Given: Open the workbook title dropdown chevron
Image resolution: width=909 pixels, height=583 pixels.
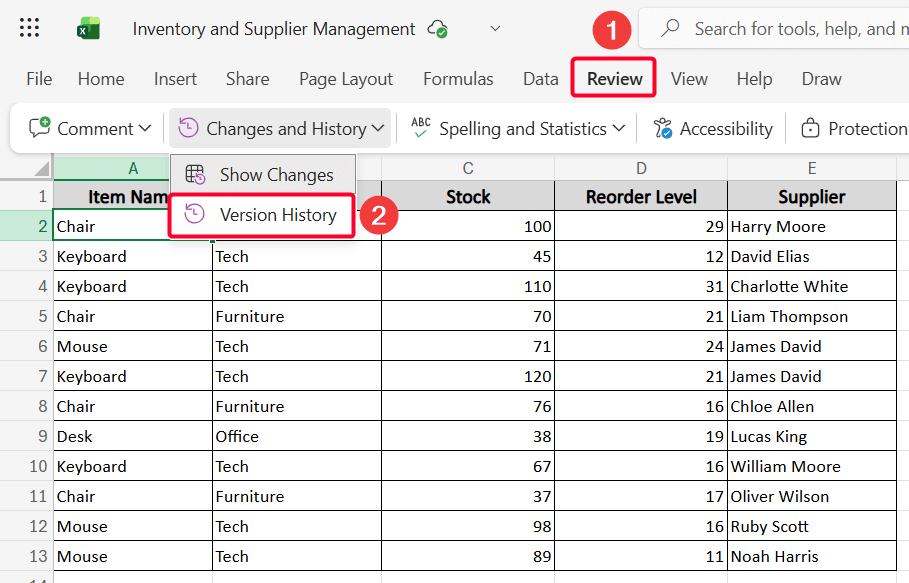Looking at the screenshot, I should [x=495, y=29].
